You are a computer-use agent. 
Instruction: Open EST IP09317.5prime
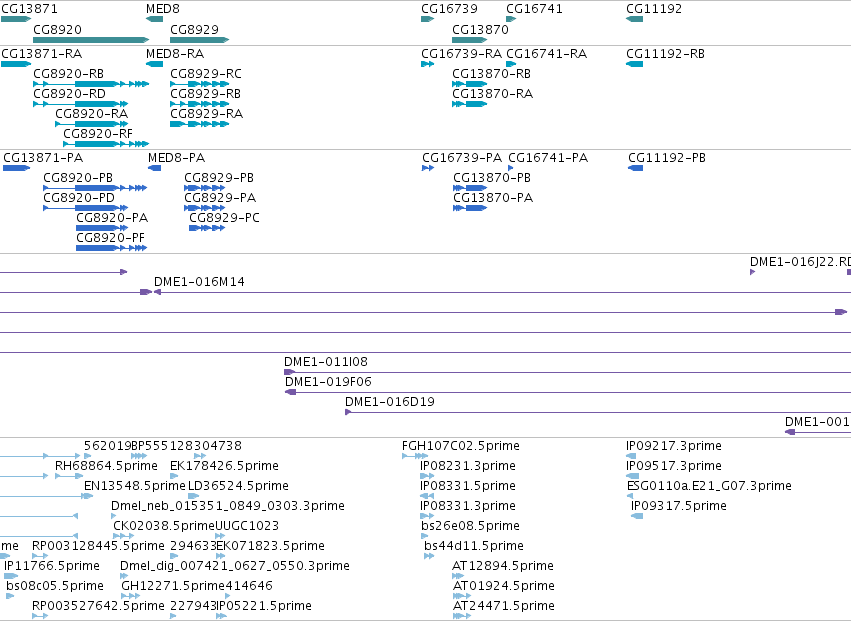tap(679, 506)
